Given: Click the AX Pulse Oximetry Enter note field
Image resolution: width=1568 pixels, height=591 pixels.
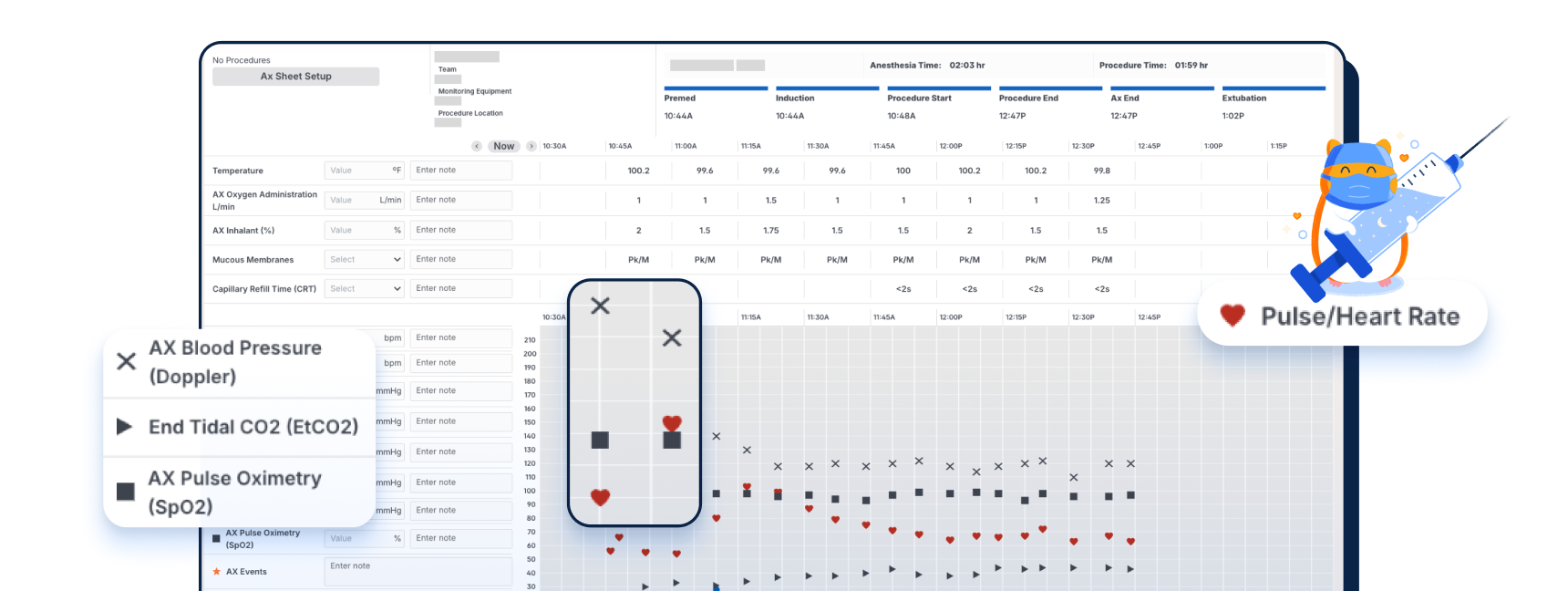Looking at the screenshot, I should tap(461, 538).
